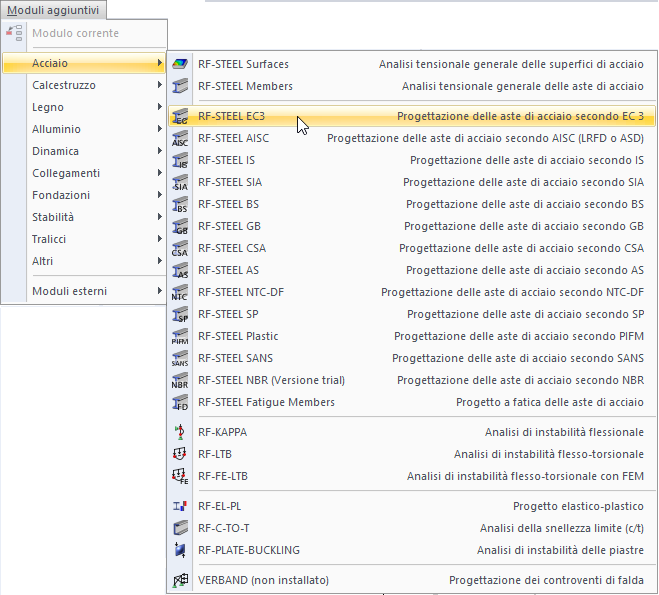Select the Legno menu entry

[84, 107]
